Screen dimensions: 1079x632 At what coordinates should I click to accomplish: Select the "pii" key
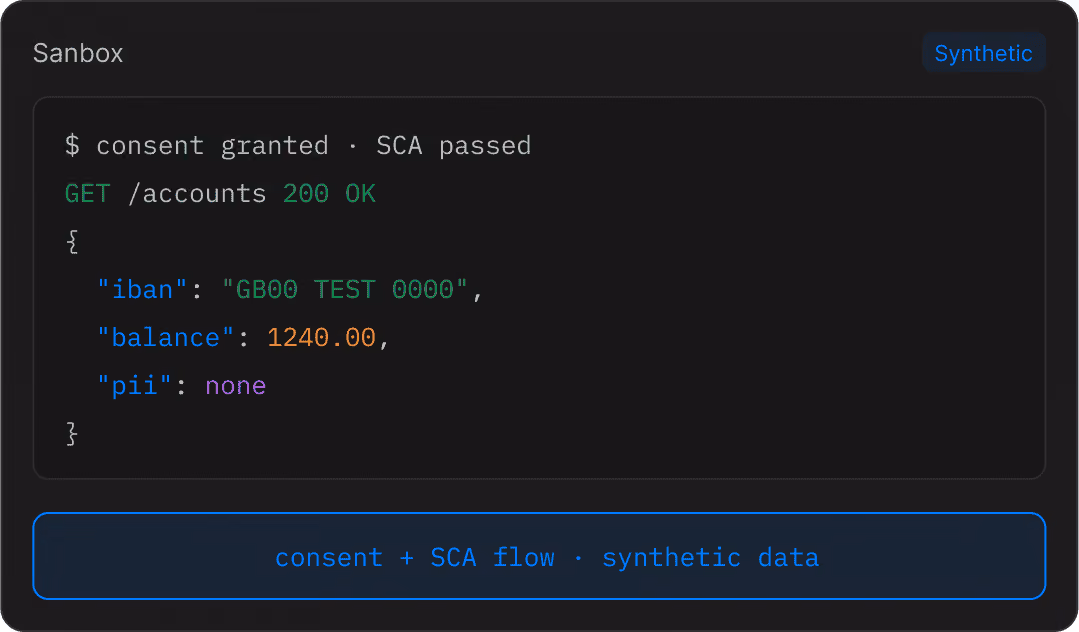pyautogui.click(x=134, y=386)
